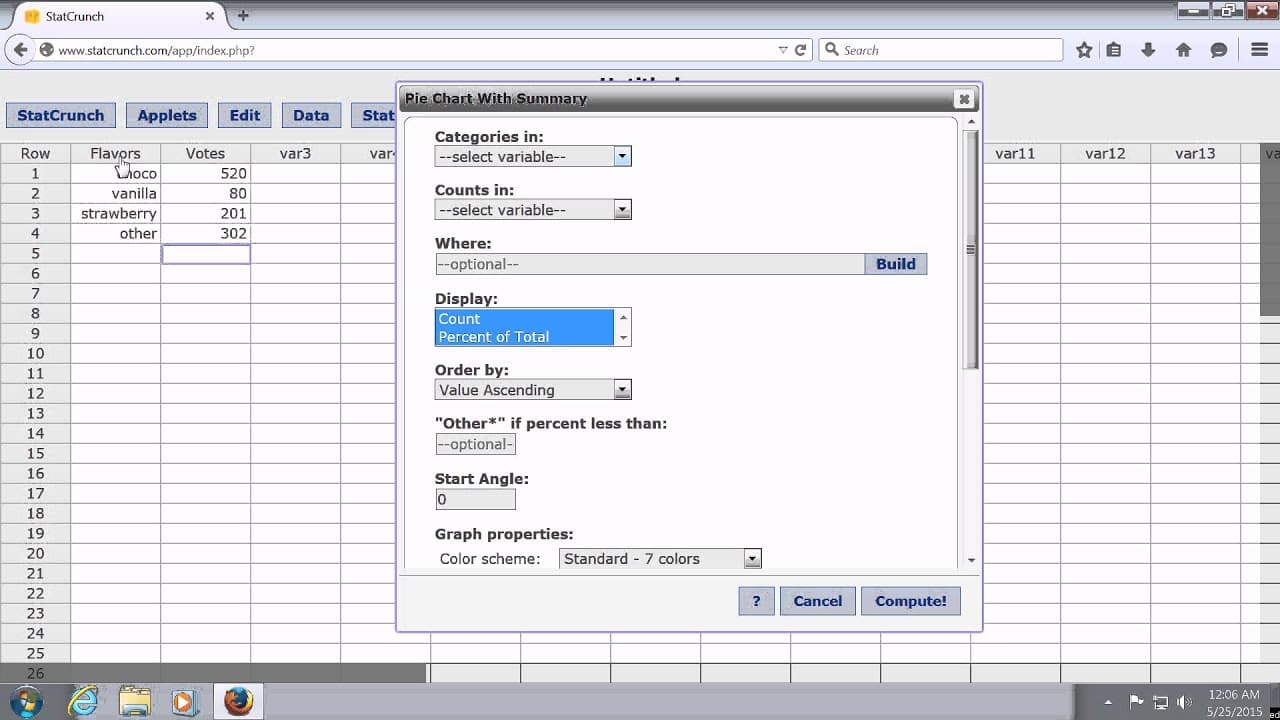Open dialog help with the ? button
The image size is (1280, 720).
(756, 601)
